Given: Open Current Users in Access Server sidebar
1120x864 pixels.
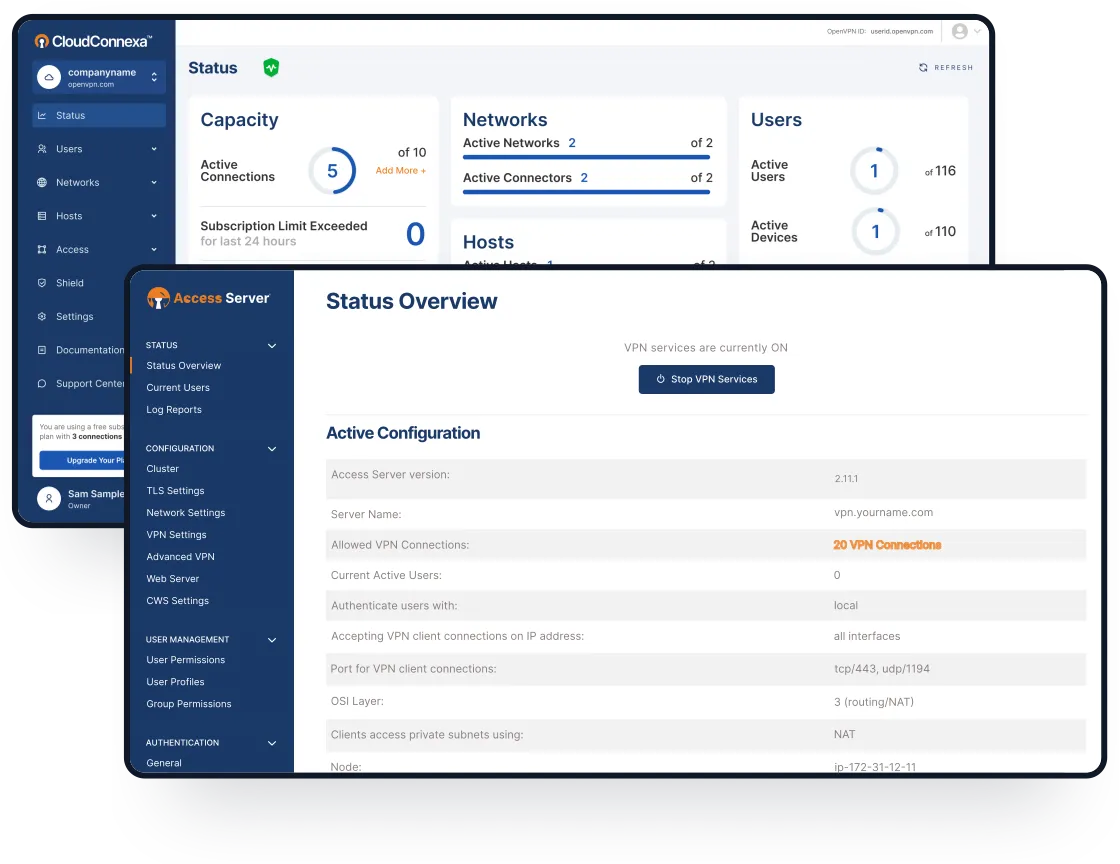Looking at the screenshot, I should click(x=178, y=388).
